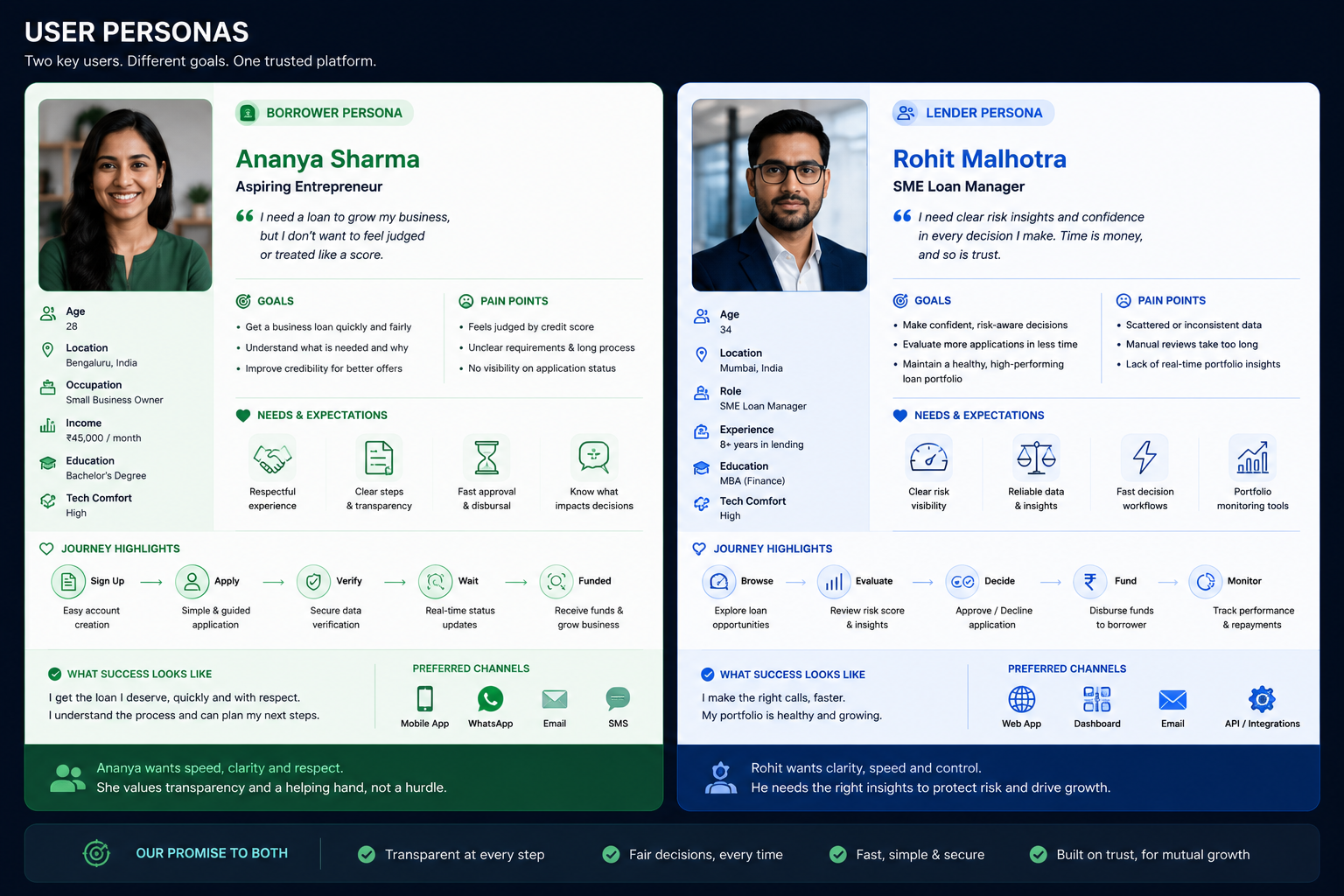Click the Respectful experience handshake icon

(272, 458)
